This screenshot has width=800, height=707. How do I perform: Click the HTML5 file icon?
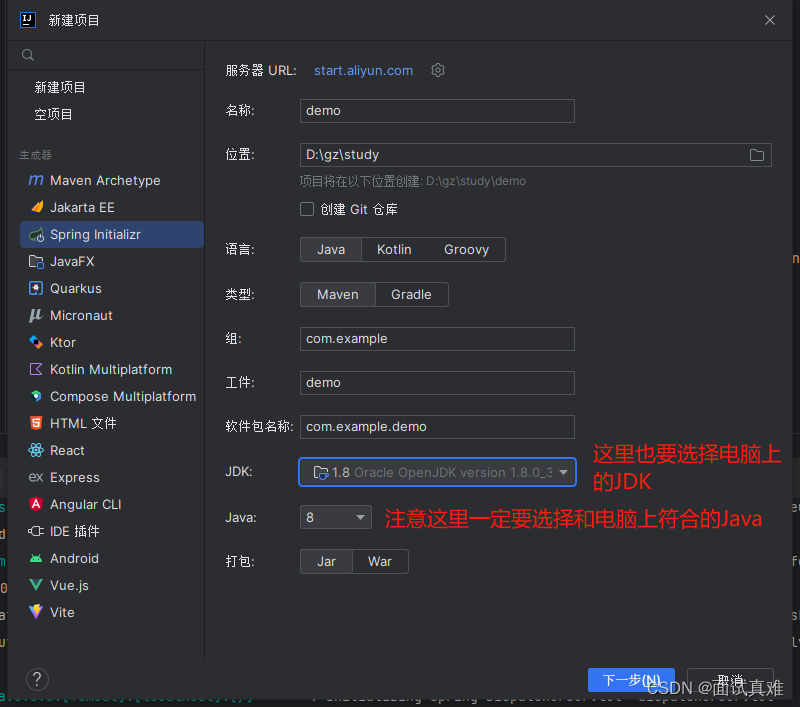[36, 423]
